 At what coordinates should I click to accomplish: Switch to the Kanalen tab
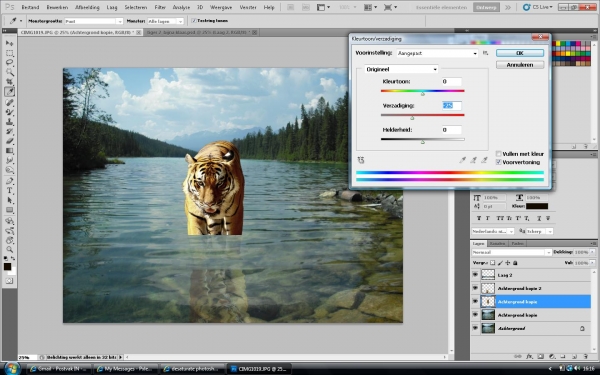[x=497, y=243]
